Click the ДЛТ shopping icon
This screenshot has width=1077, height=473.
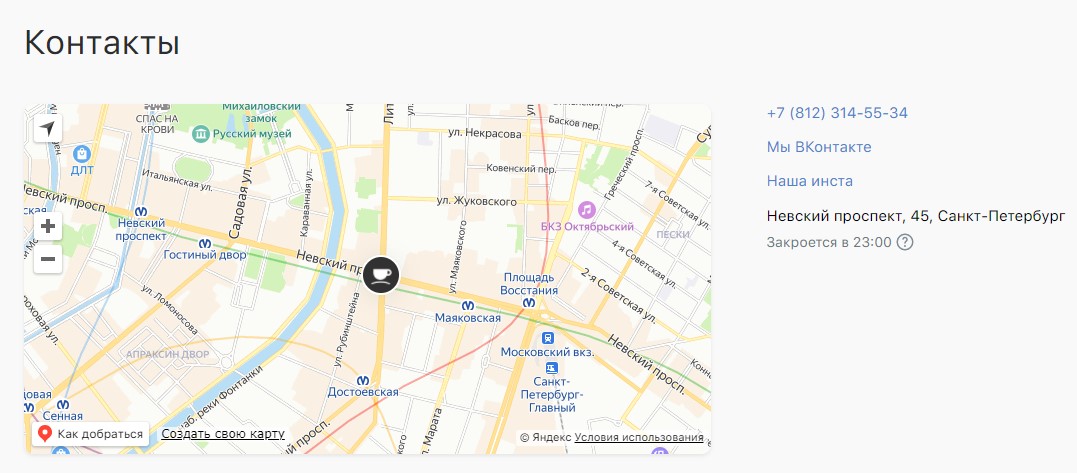coord(82,153)
